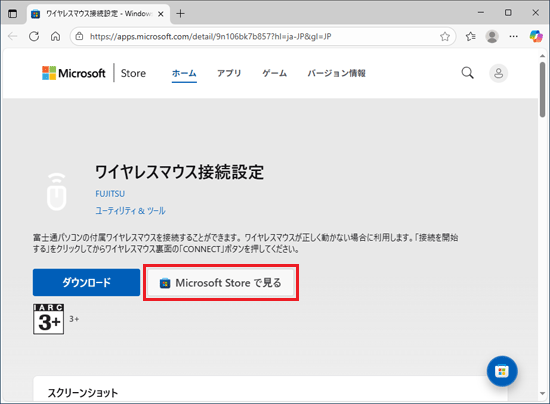Click the ワイヤレスマウス接続設定 app title

tap(180, 172)
